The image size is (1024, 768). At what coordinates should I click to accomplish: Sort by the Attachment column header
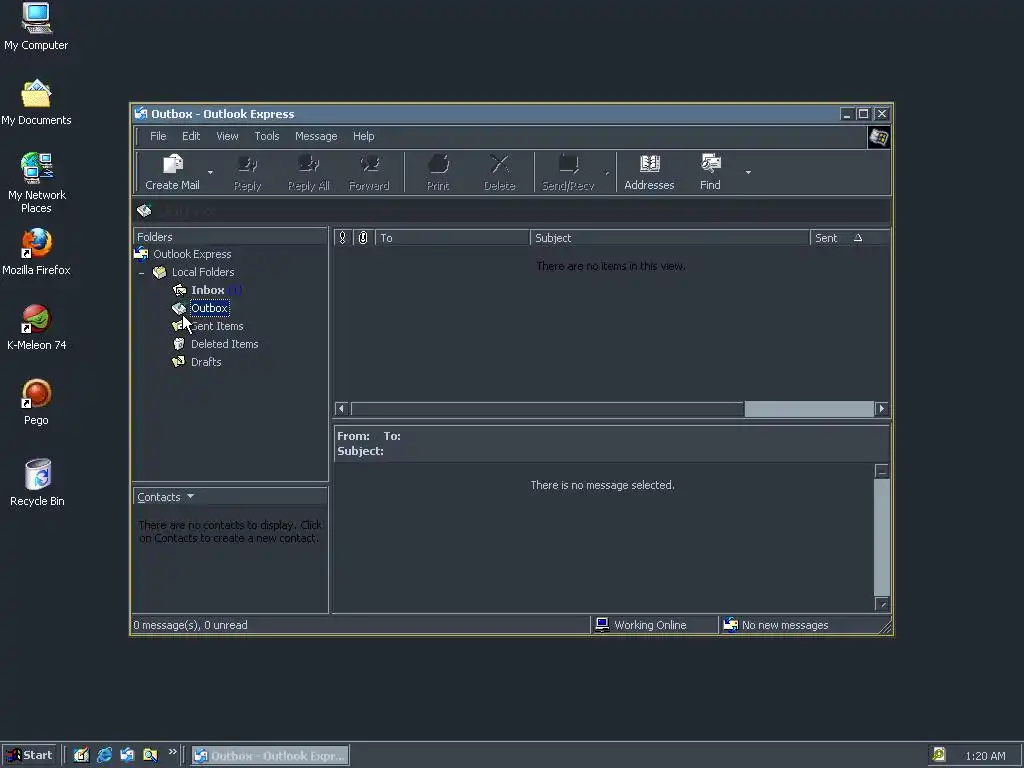point(363,238)
